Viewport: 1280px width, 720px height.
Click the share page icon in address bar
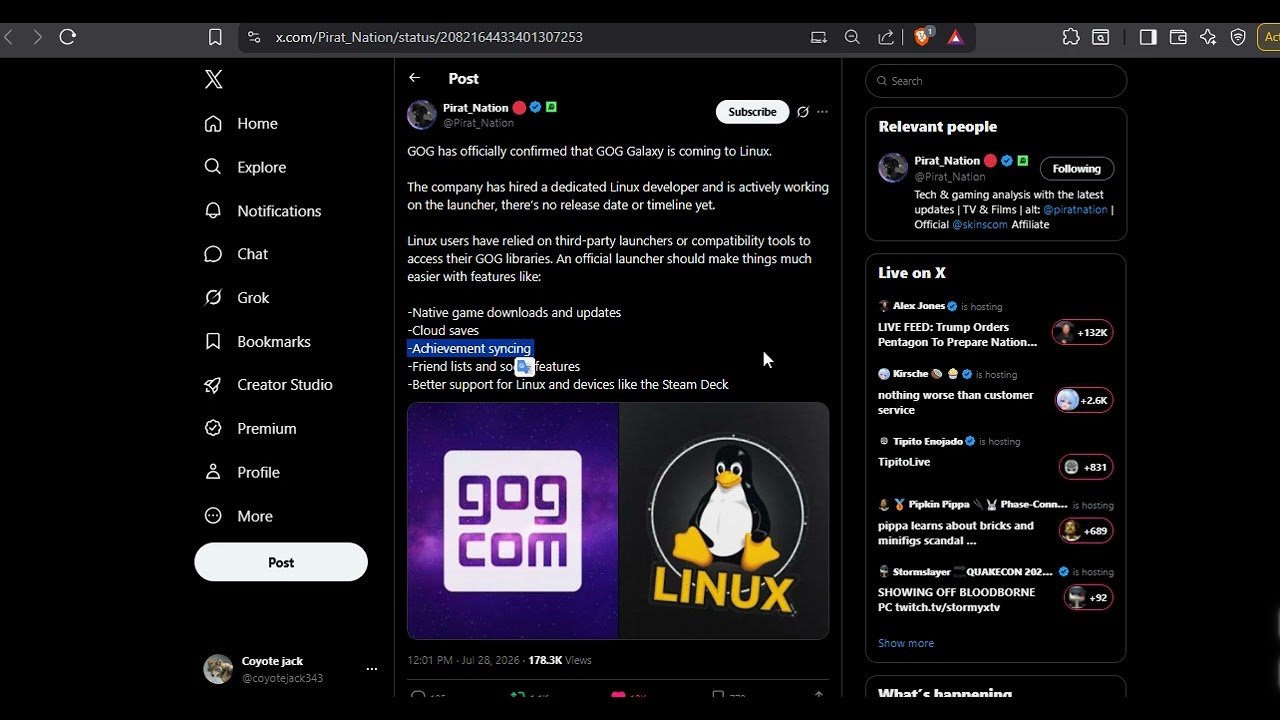coord(886,37)
